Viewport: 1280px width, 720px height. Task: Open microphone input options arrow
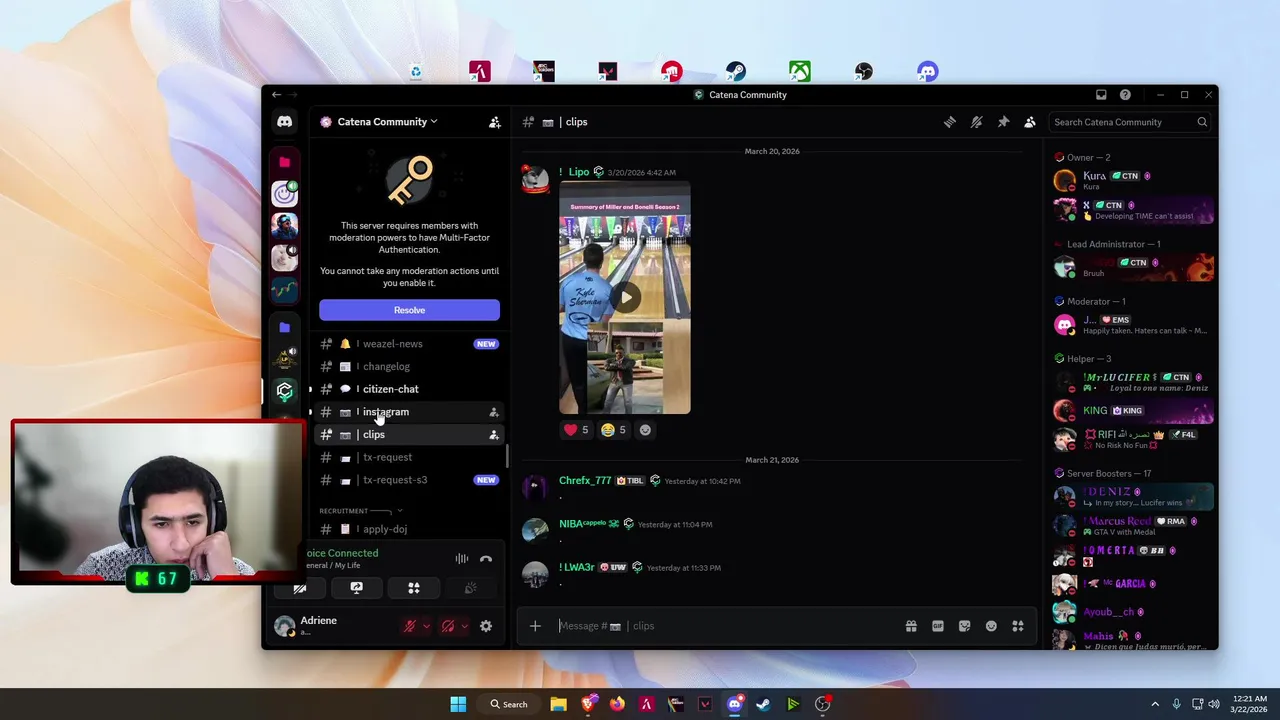point(426,626)
